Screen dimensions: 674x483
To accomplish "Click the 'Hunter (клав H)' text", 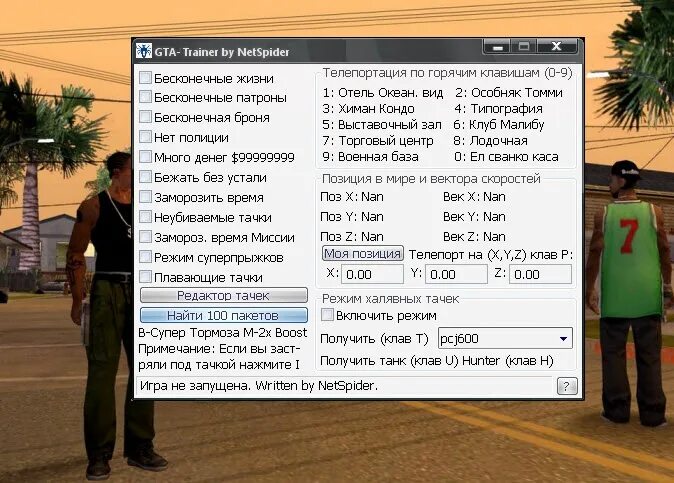I will (508, 361).
